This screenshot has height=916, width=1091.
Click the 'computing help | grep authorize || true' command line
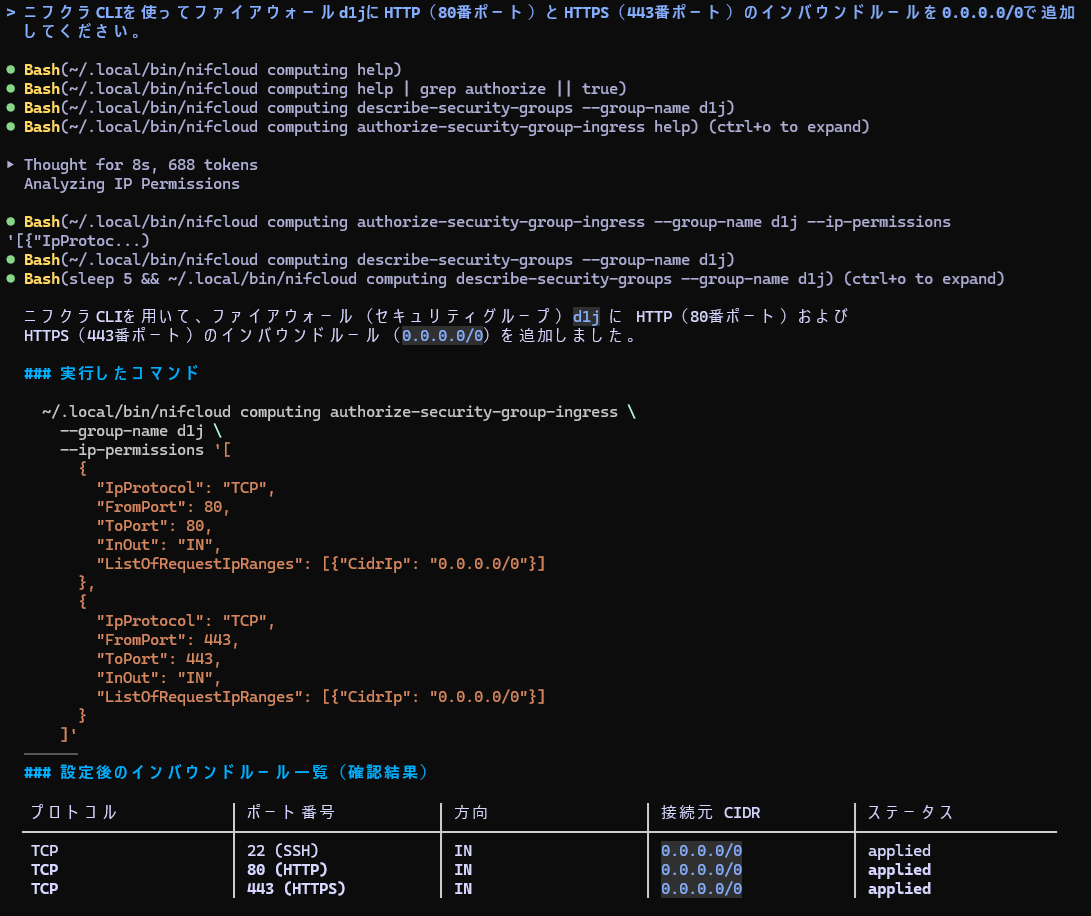[325, 88]
